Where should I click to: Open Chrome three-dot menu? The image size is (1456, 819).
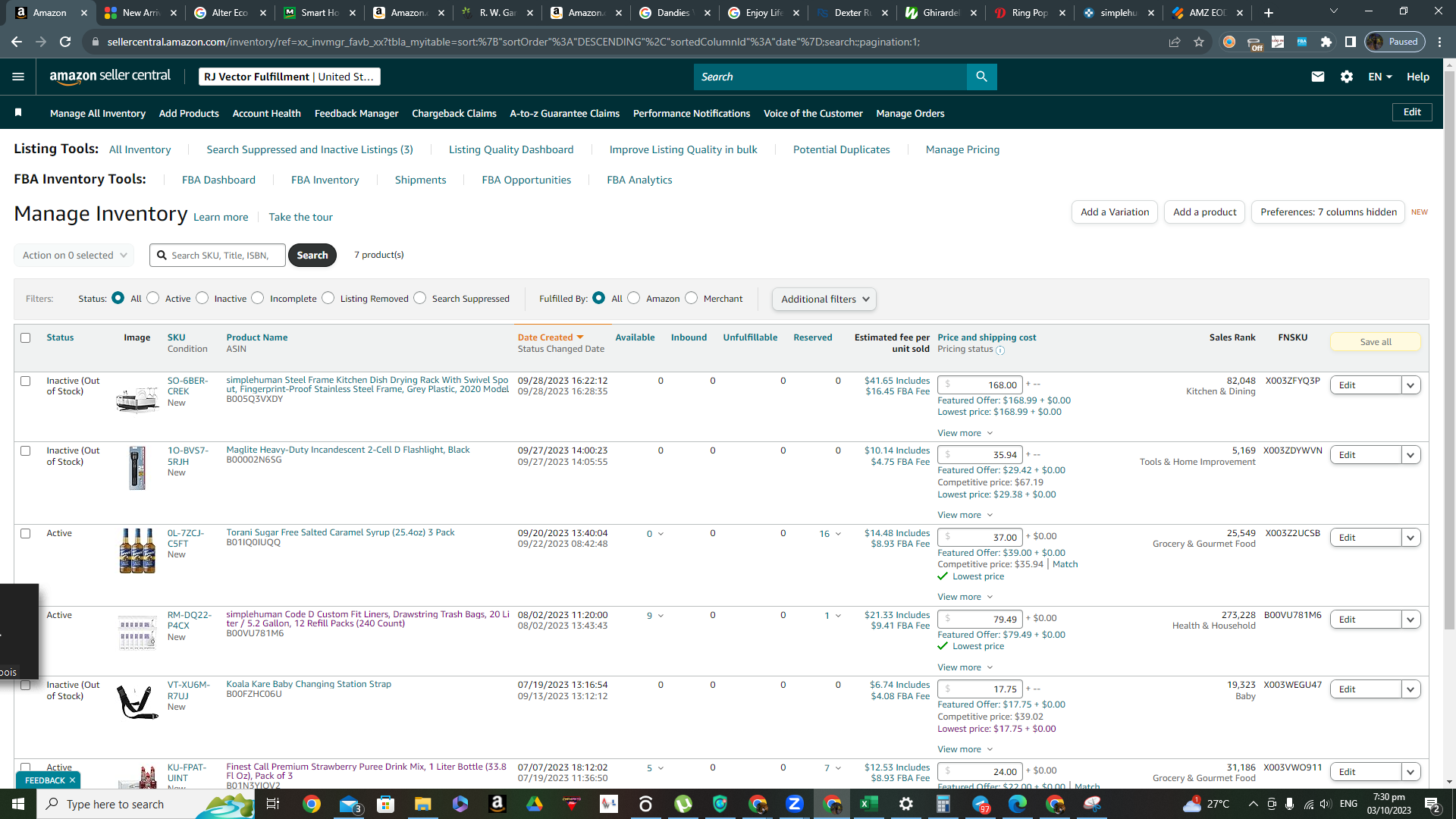point(1440,42)
